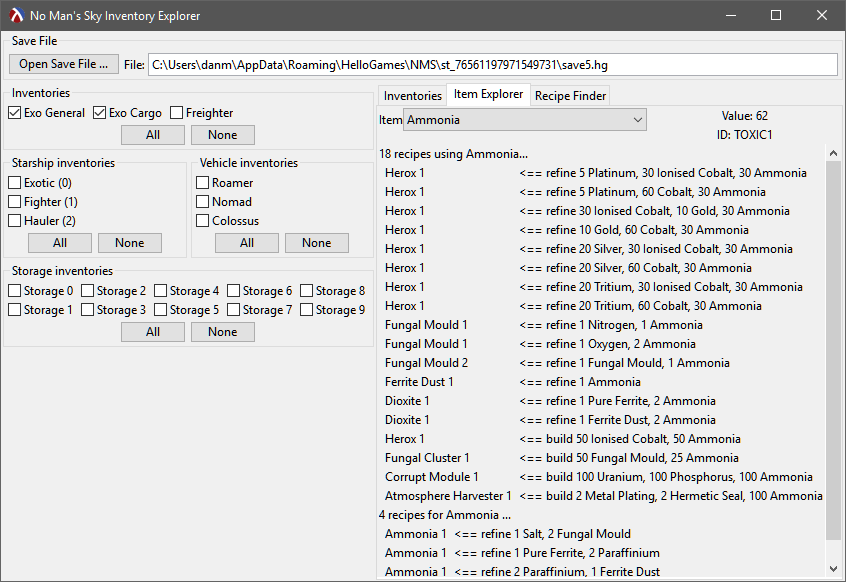
Task: Click None under Starship inventories
Action: [x=129, y=243]
